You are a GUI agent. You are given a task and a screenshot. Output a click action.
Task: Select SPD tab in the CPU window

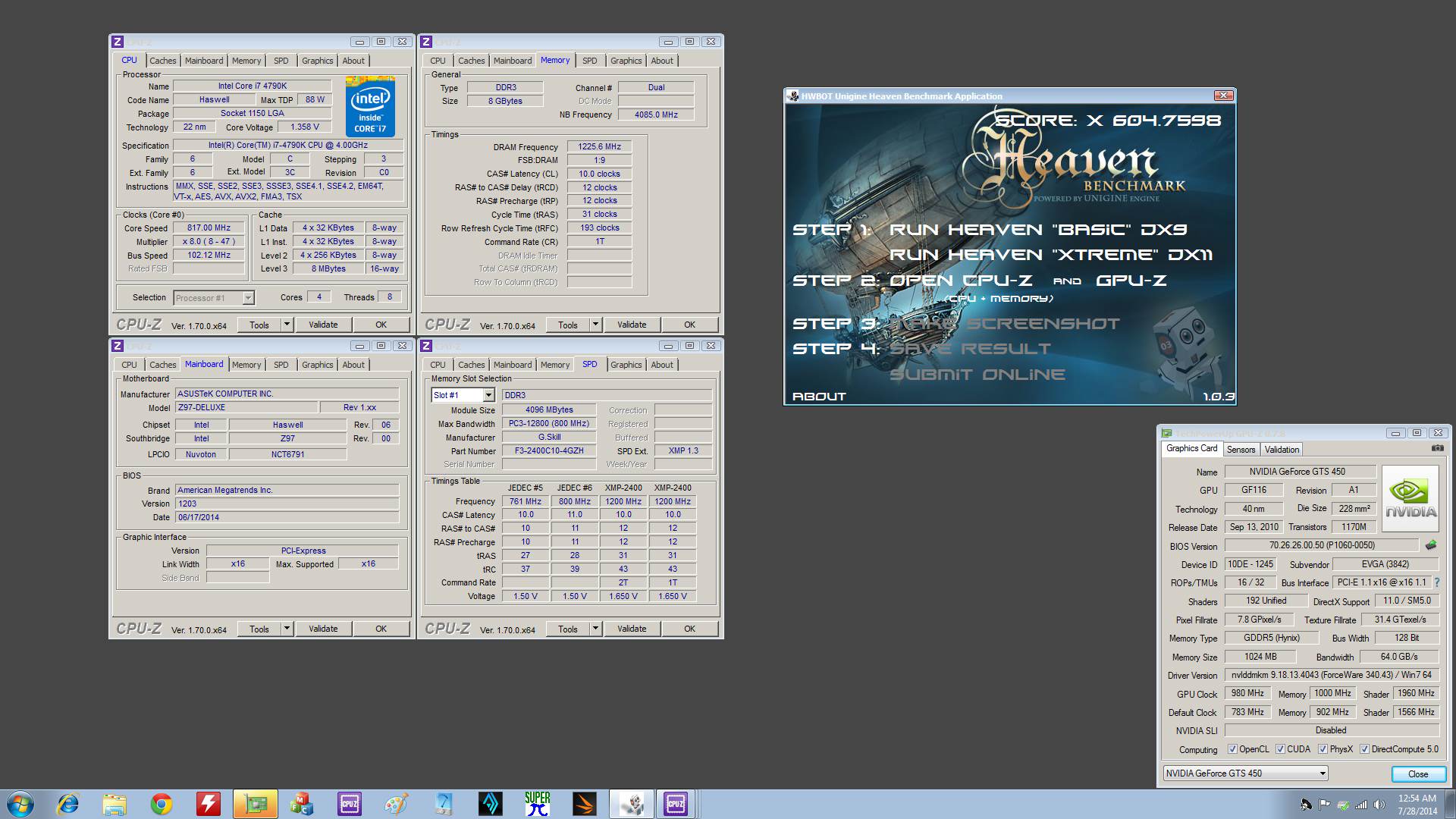[281, 61]
